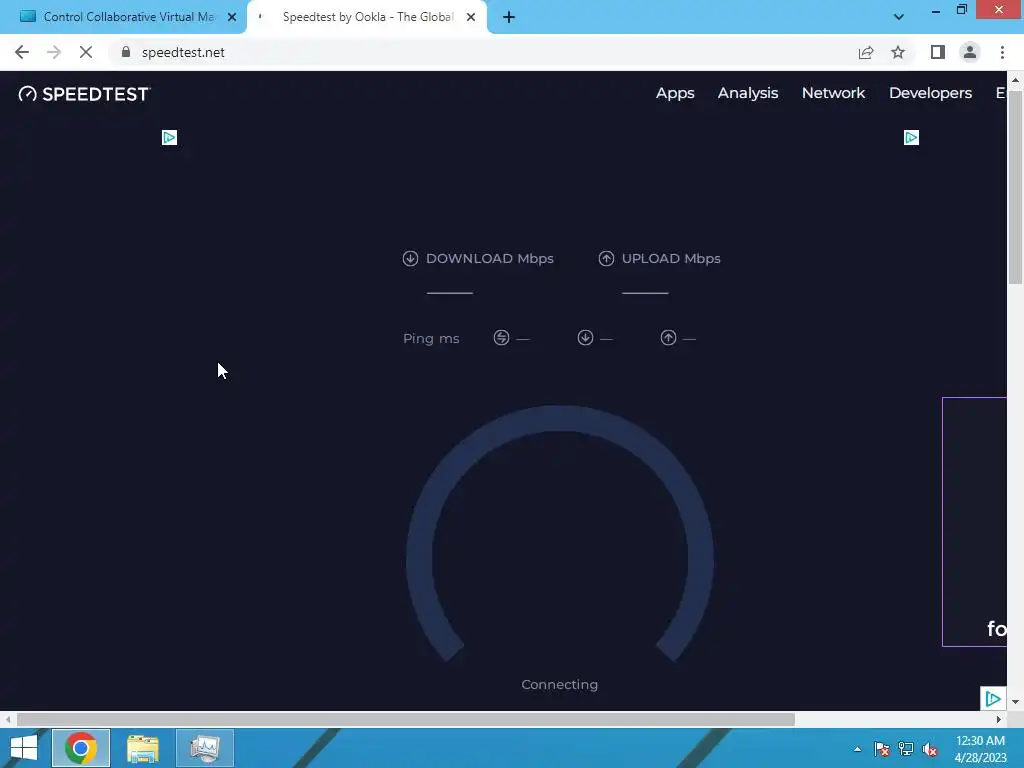Open the Windows Start menu
The width and height of the screenshot is (1024, 768).
(24, 748)
